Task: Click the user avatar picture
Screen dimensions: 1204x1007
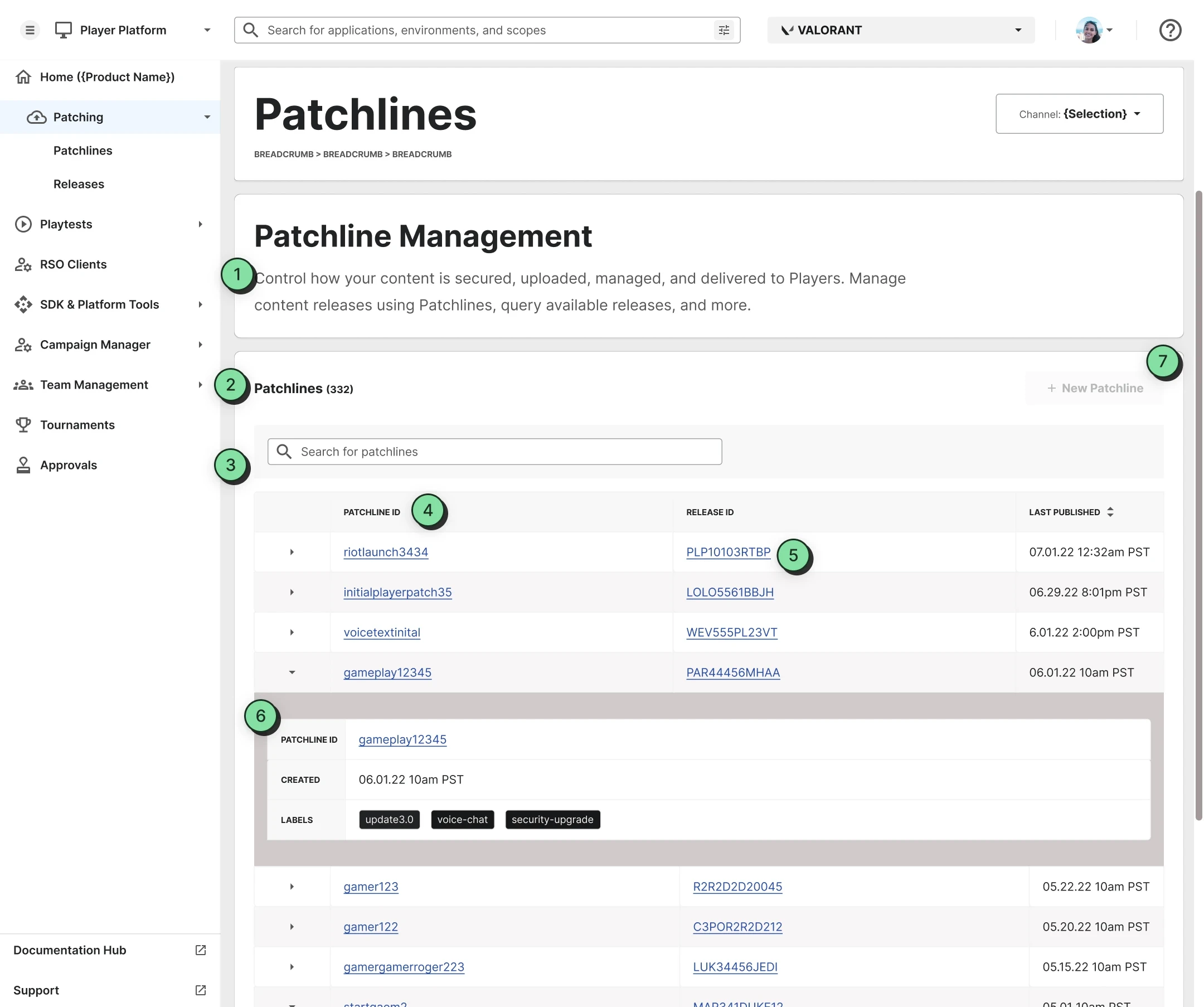Action: coord(1089,30)
